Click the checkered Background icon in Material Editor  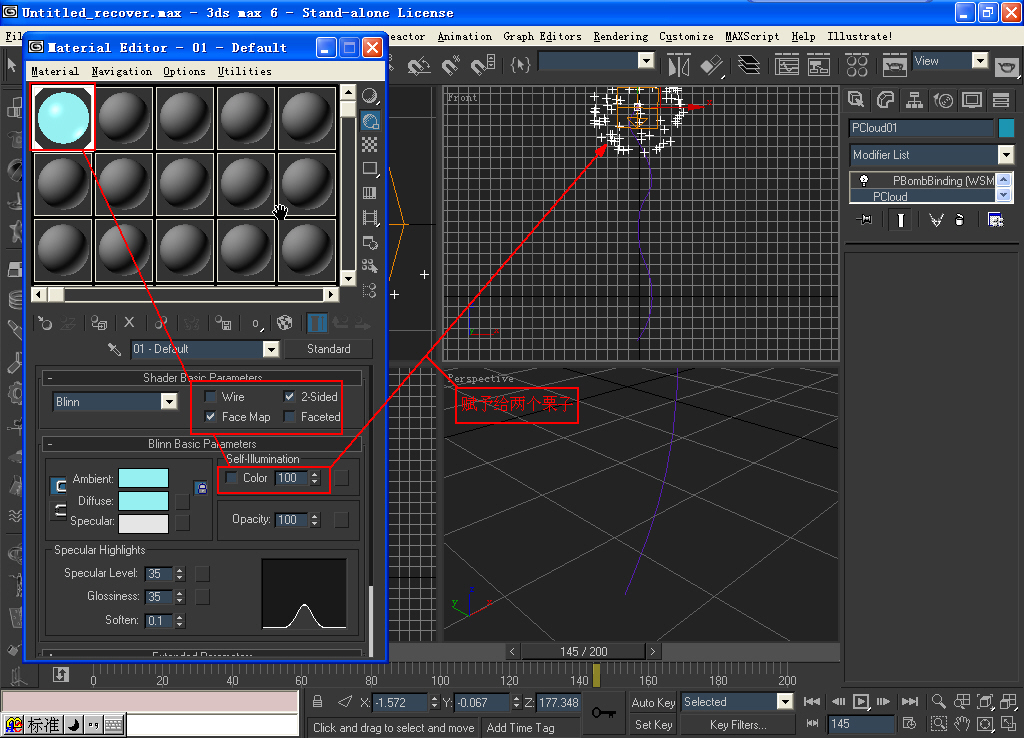tap(370, 145)
